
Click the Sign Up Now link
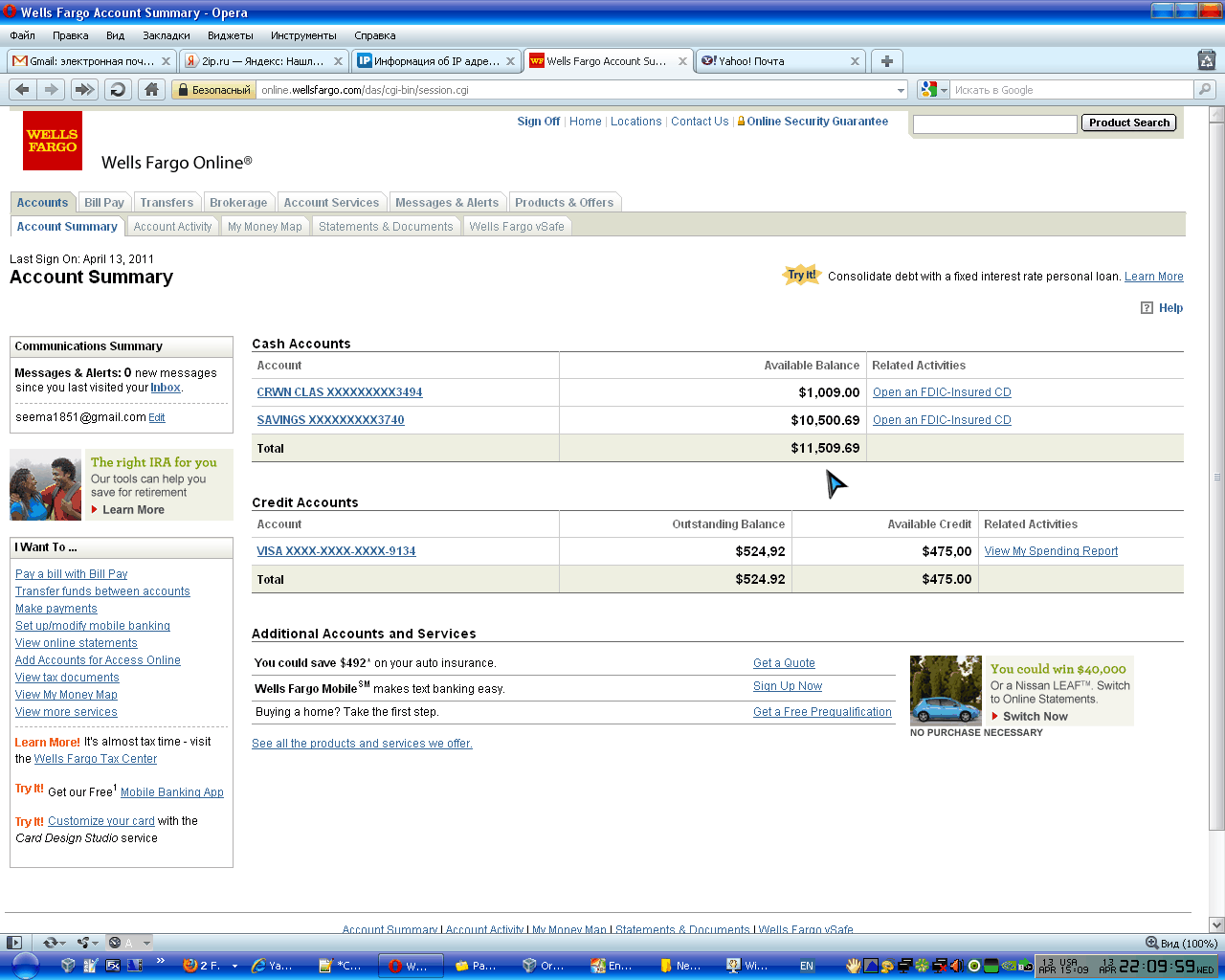pyautogui.click(x=788, y=686)
